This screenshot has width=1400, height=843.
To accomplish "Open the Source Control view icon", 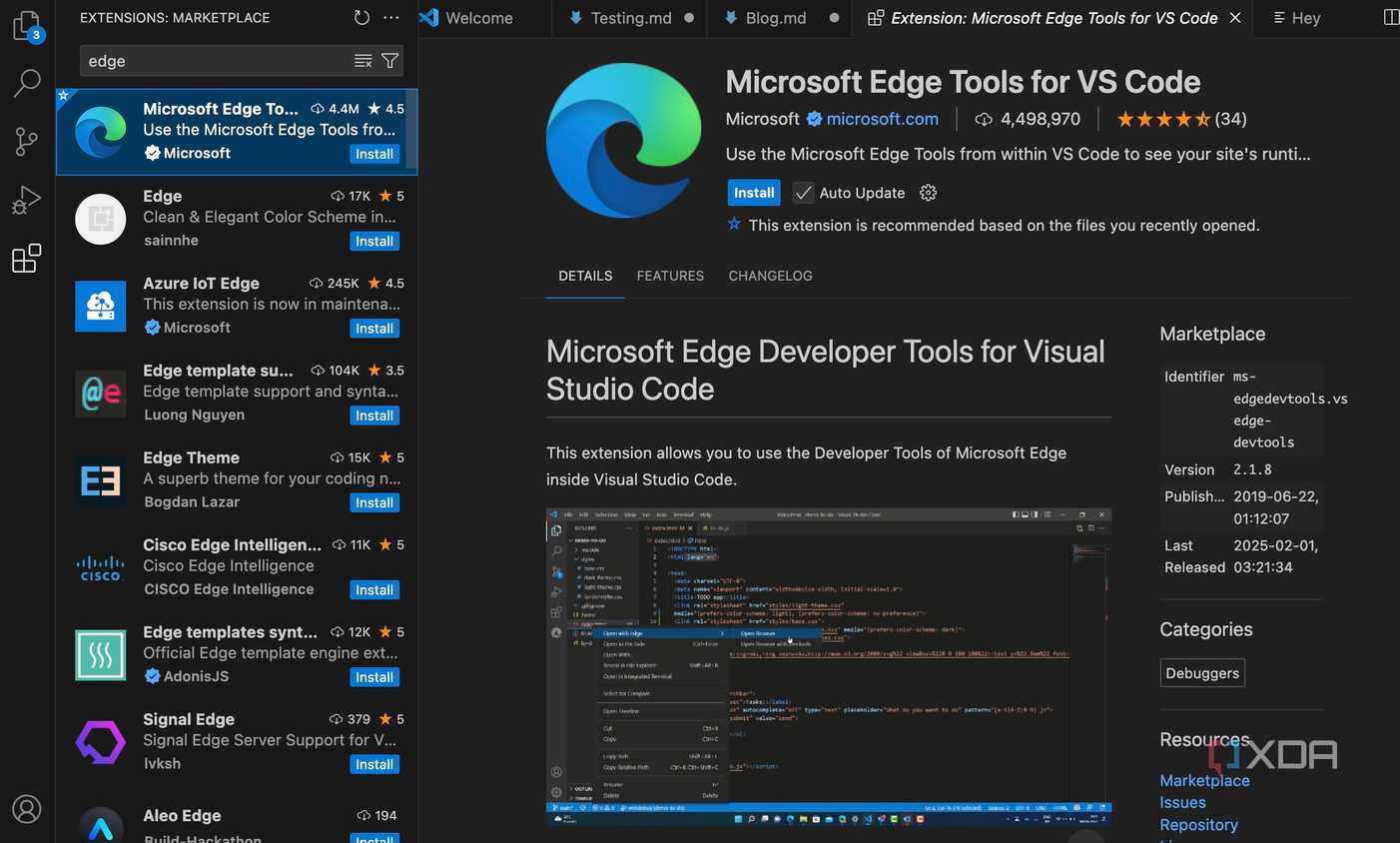I will pos(27,142).
